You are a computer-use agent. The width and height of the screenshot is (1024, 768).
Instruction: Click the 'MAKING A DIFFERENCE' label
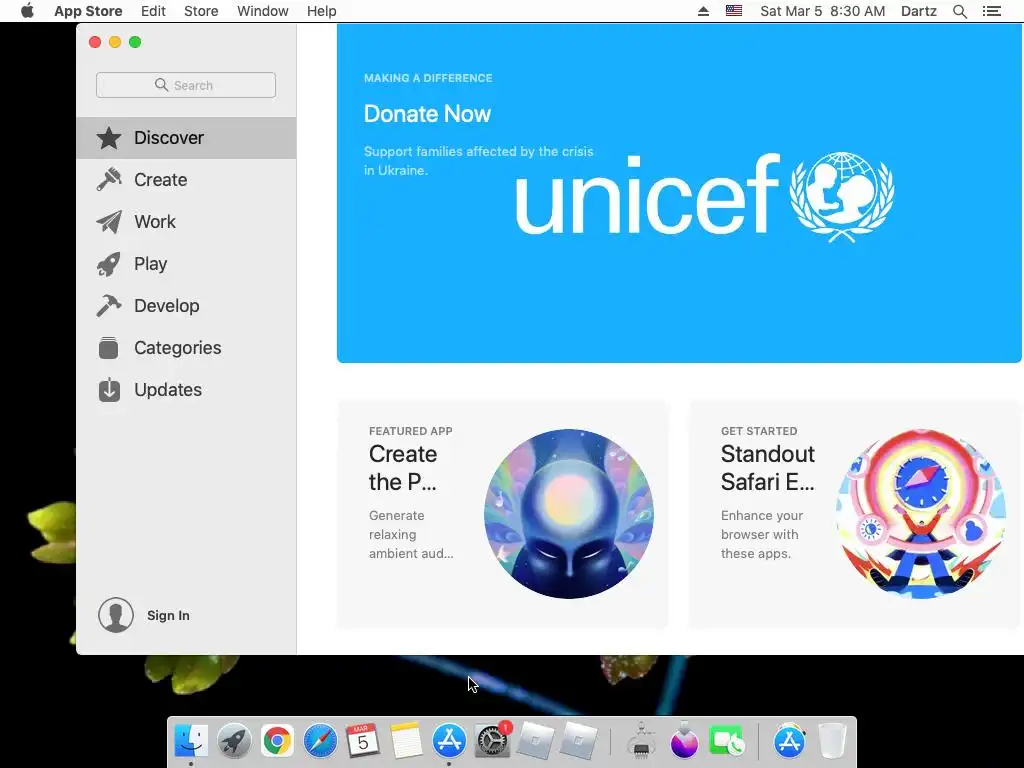(428, 78)
